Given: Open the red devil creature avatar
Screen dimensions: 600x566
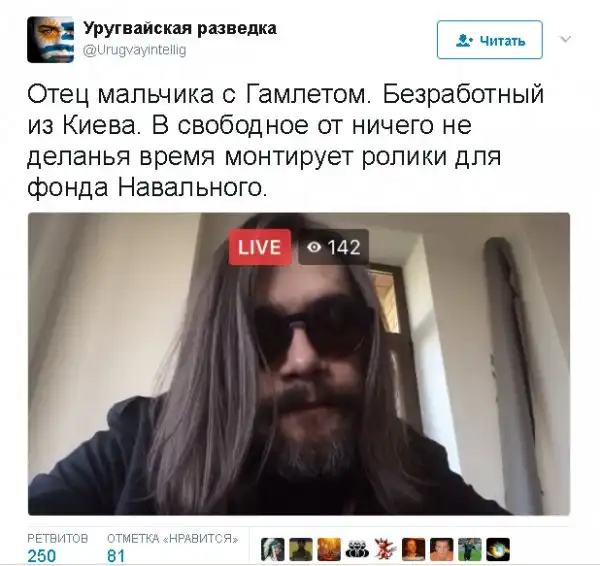Looking at the screenshot, I should coord(385,550).
